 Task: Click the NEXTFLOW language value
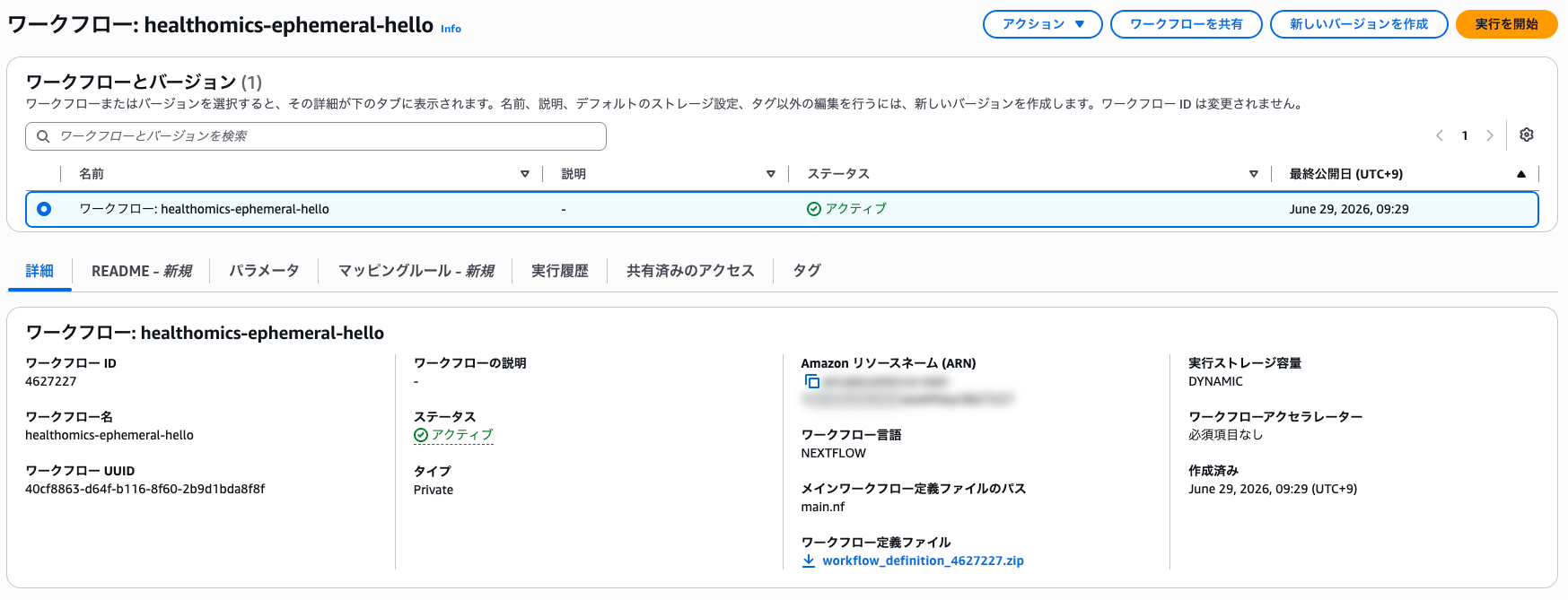click(834, 453)
